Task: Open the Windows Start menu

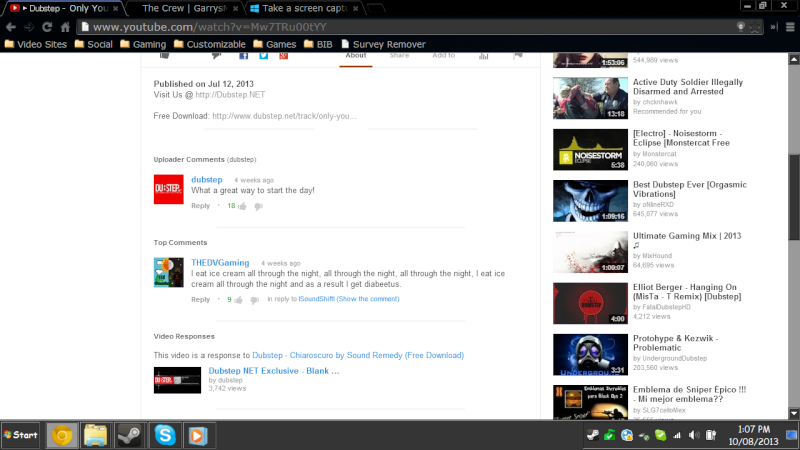Action: [x=20, y=435]
